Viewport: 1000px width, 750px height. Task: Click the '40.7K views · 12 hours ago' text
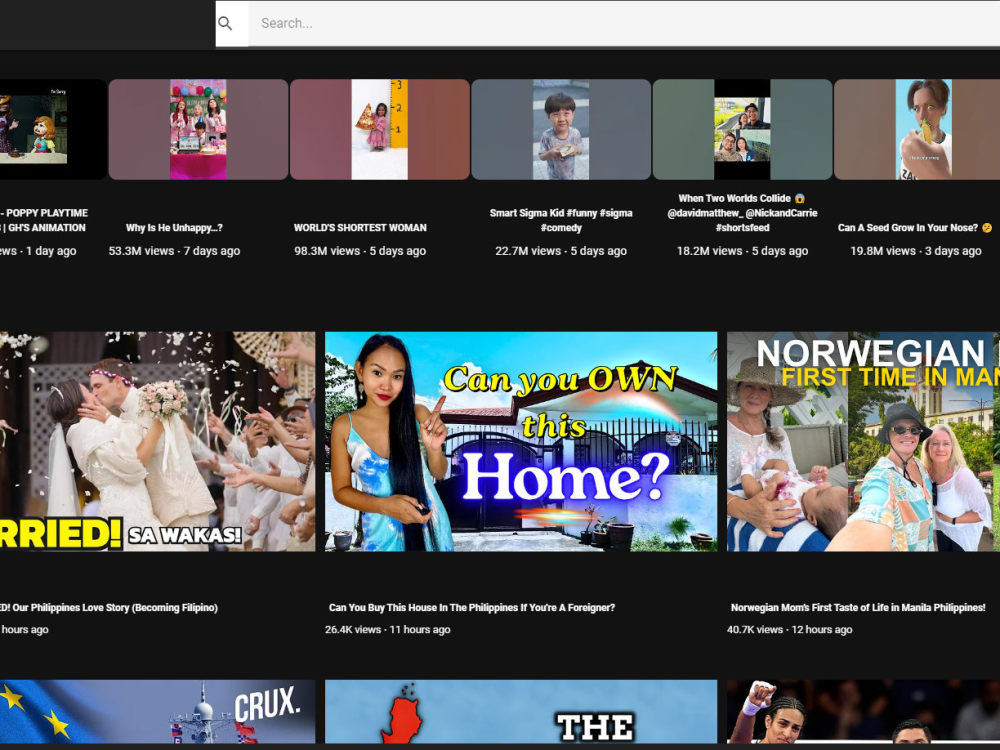coord(790,629)
